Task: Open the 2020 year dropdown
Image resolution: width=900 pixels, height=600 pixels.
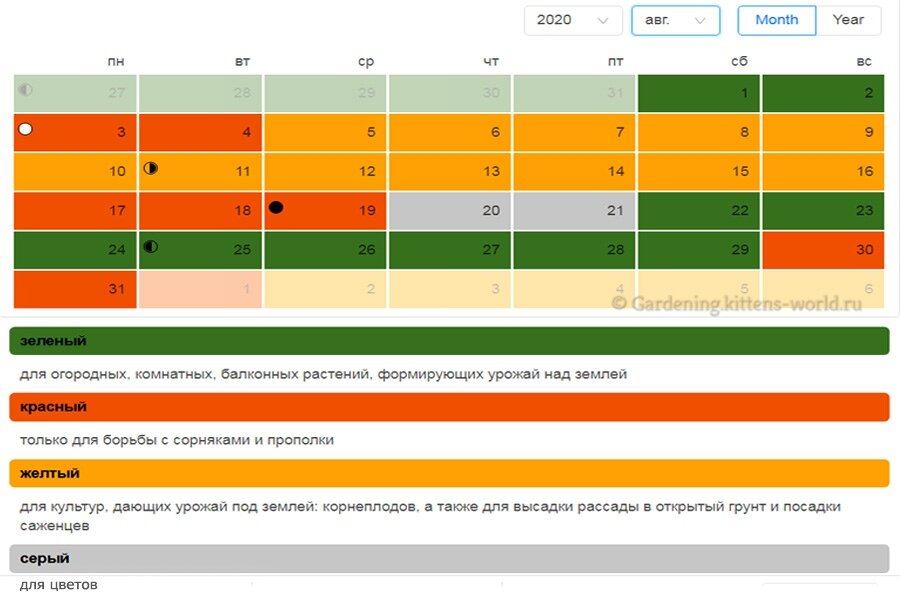Action: pos(573,20)
